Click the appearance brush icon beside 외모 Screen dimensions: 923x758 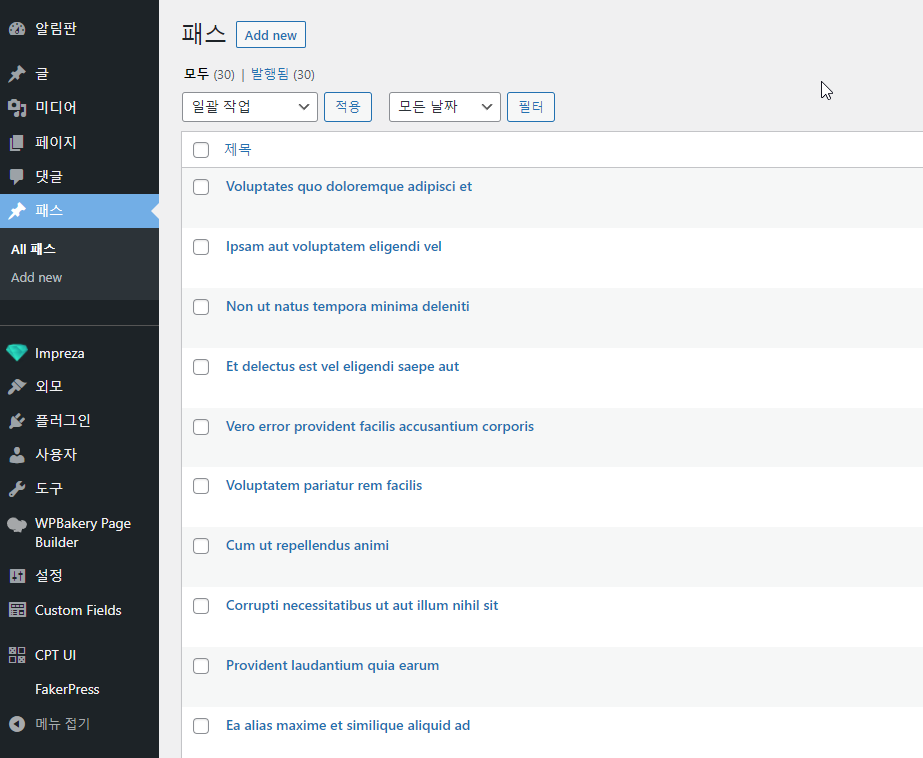(x=17, y=386)
